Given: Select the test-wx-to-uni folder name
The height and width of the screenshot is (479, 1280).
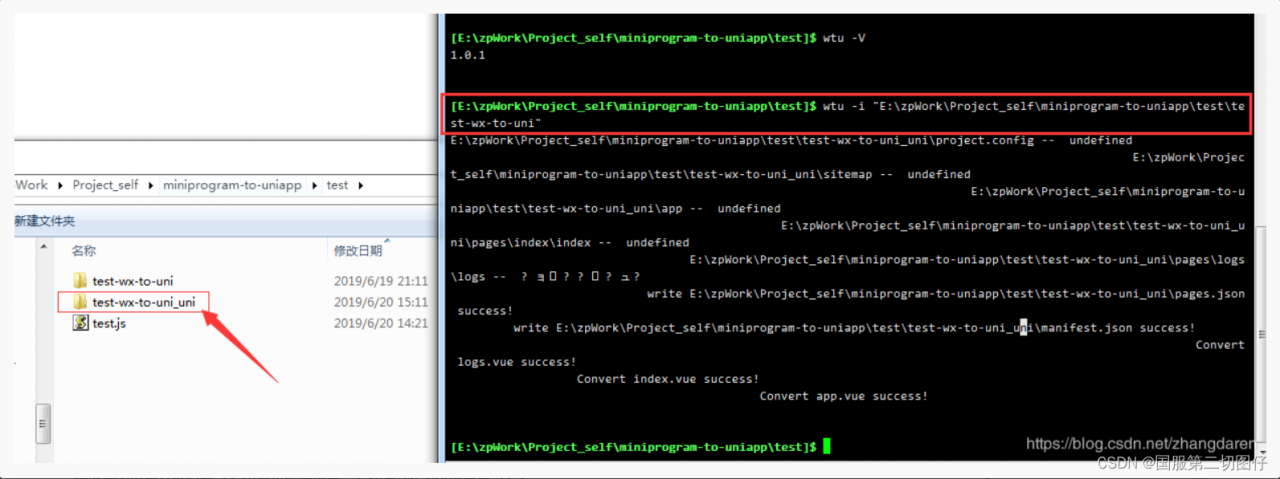Looking at the screenshot, I should coord(132,281).
